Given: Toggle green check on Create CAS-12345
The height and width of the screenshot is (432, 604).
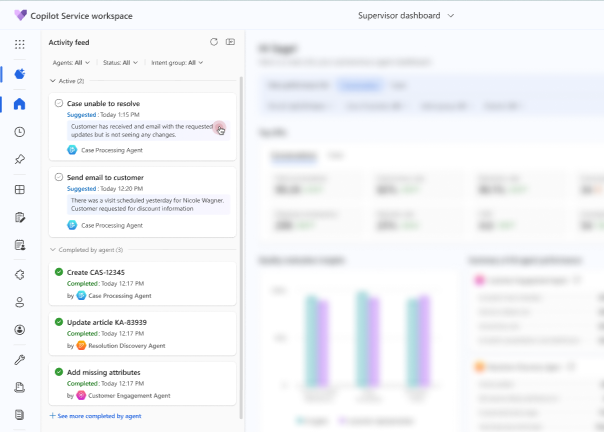Looking at the screenshot, I should 59,272.
